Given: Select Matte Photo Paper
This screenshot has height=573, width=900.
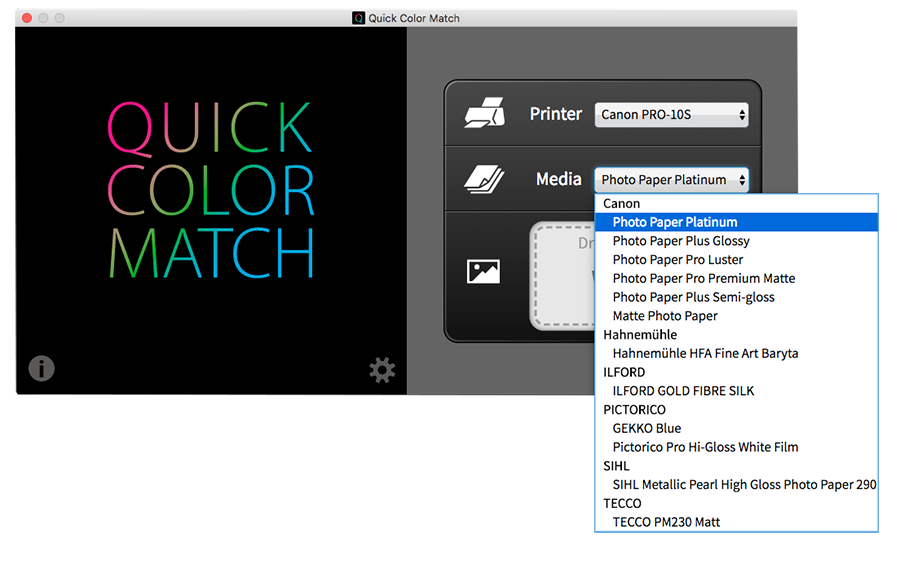Looking at the screenshot, I should pyautogui.click(x=736, y=316).
